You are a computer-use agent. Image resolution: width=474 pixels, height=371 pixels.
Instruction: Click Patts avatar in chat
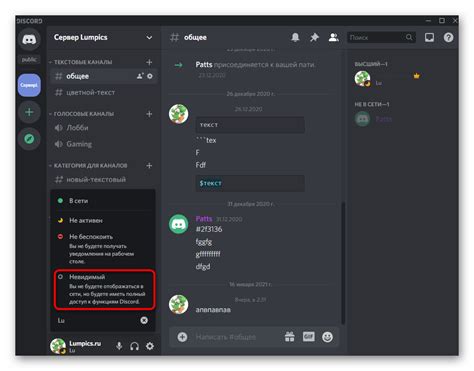pyautogui.click(x=178, y=224)
